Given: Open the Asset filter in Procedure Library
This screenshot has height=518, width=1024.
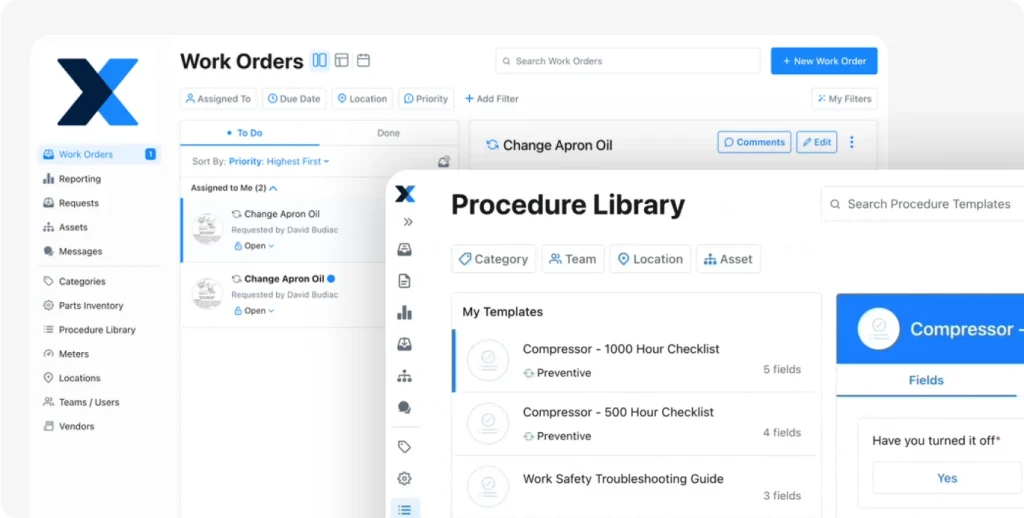Looking at the screenshot, I should point(728,259).
